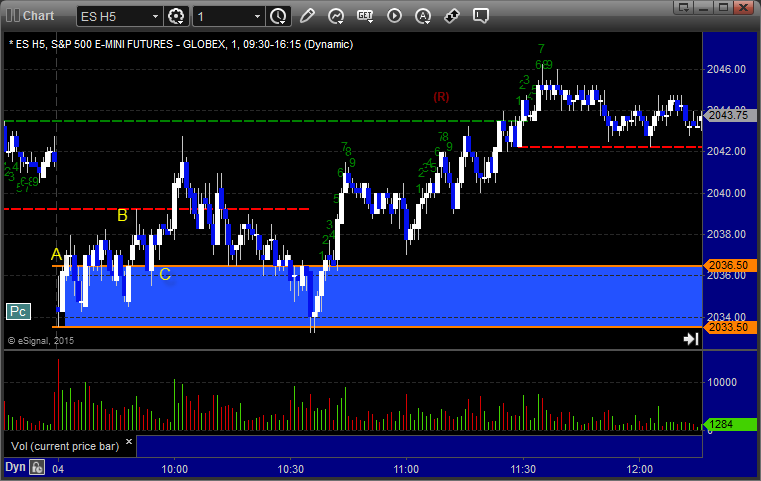761x481 pixels.
Task: Select the pencil drawing tools icon
Action: tap(307, 16)
